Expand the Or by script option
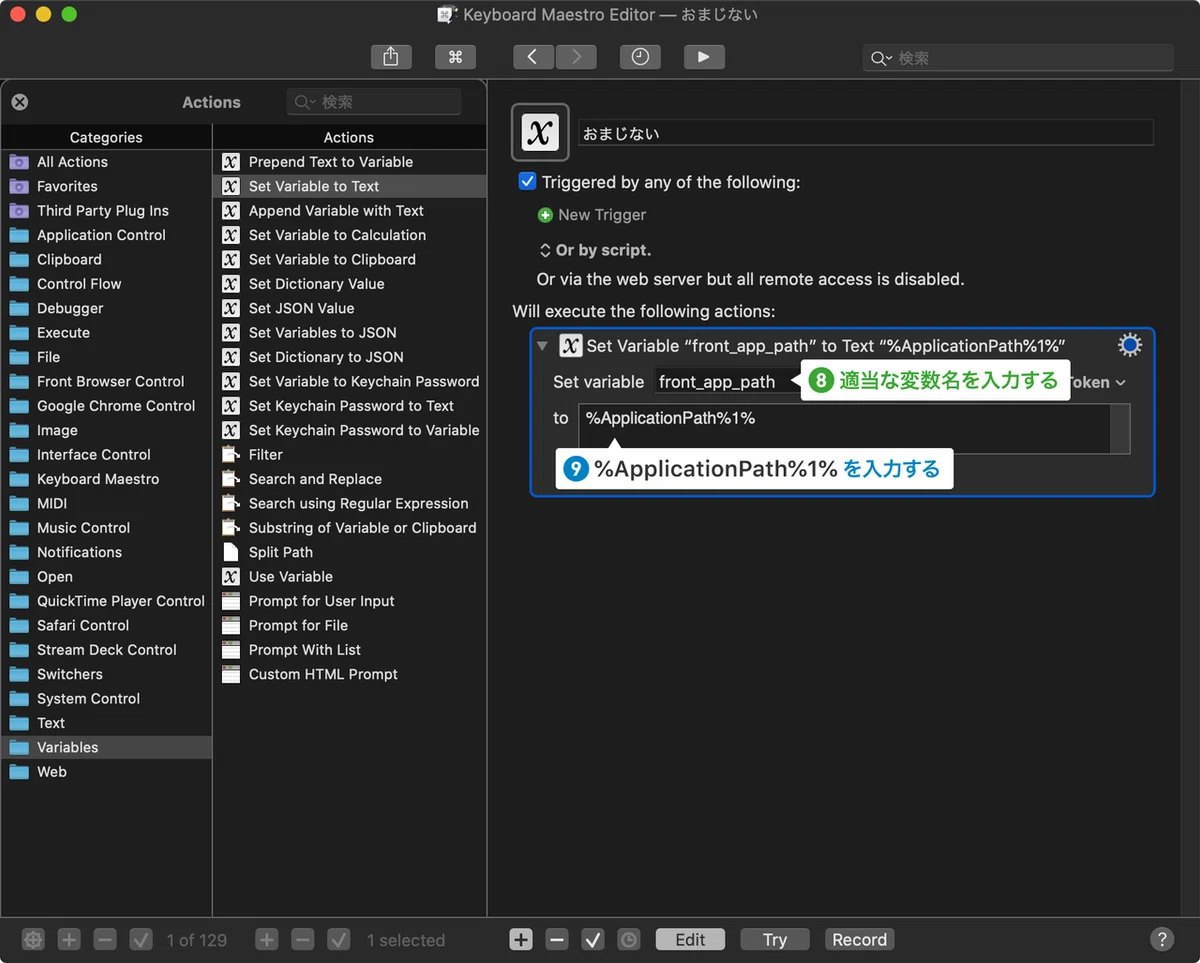The image size is (1200, 963). coord(595,250)
